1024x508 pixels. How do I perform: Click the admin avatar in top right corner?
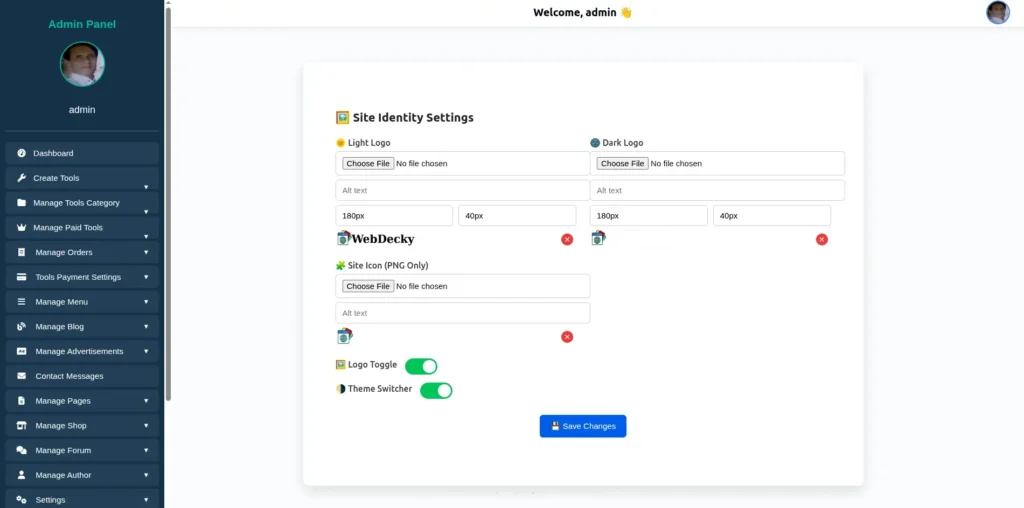998,12
